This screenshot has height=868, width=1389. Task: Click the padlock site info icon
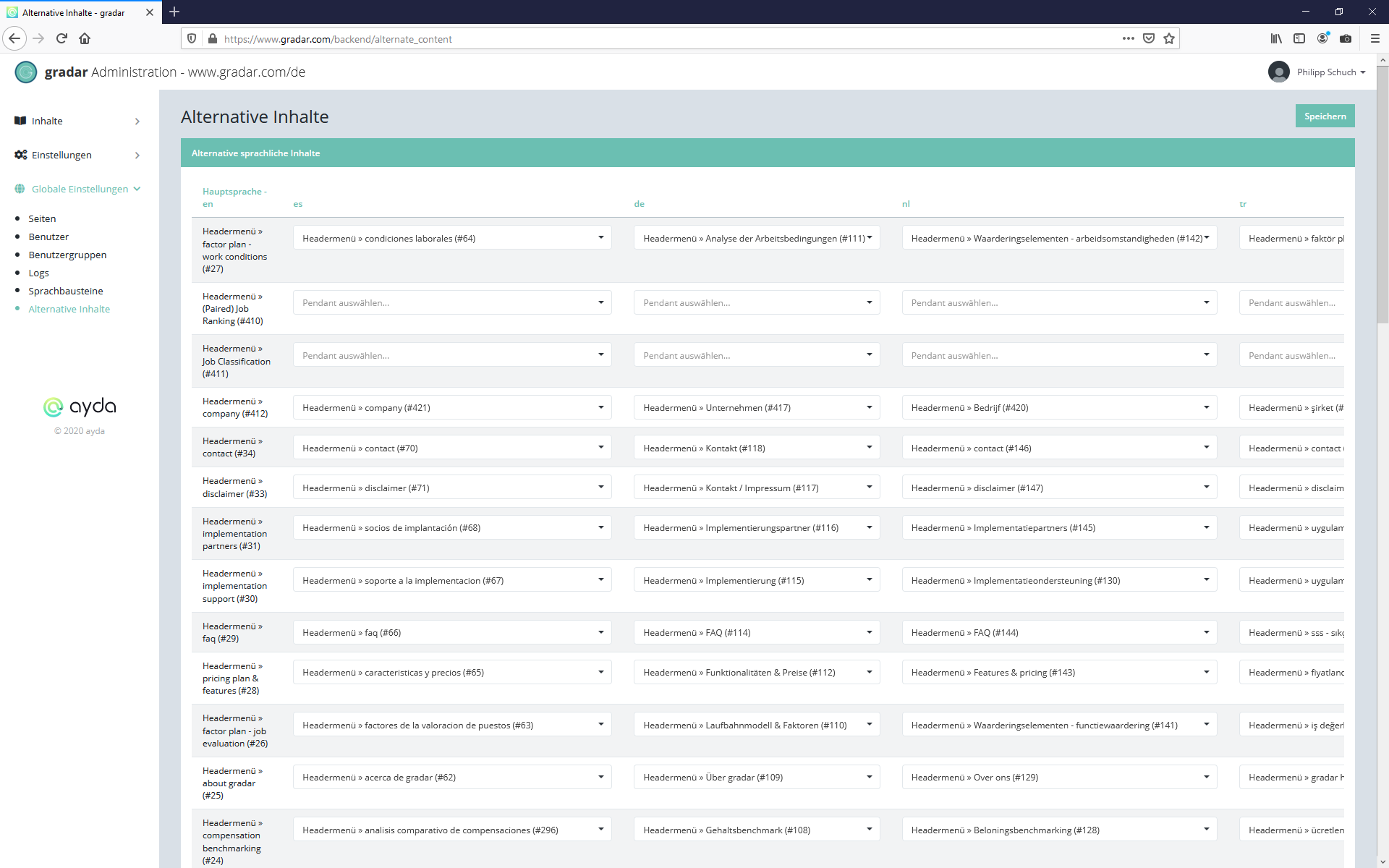pos(212,39)
